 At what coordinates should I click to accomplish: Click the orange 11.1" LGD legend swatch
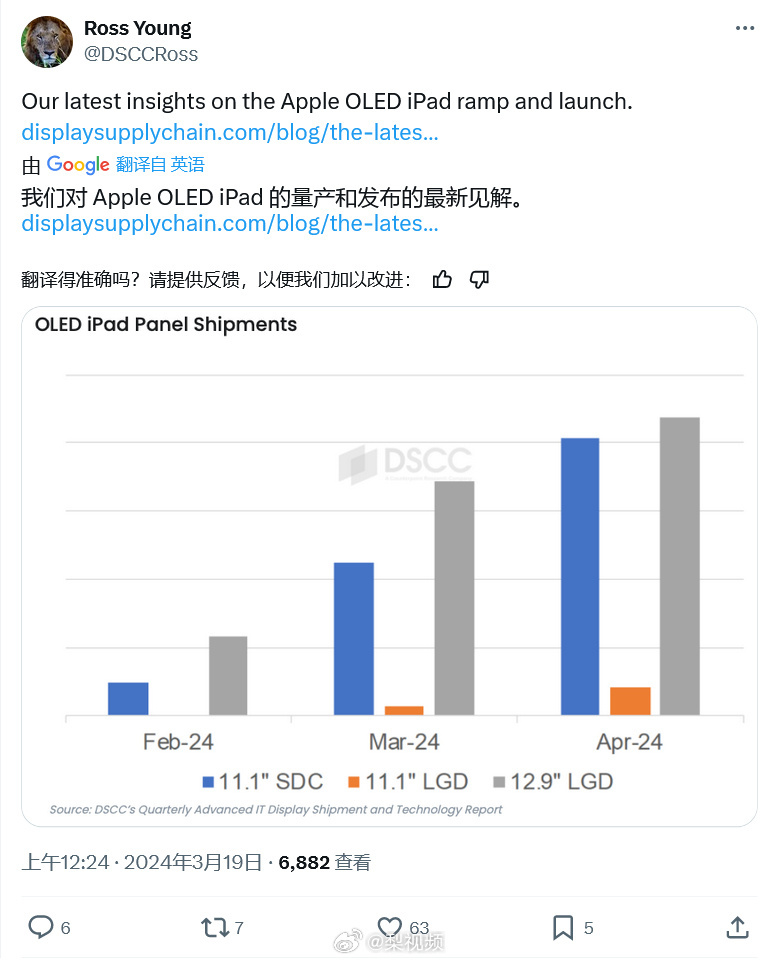pyautogui.click(x=354, y=782)
